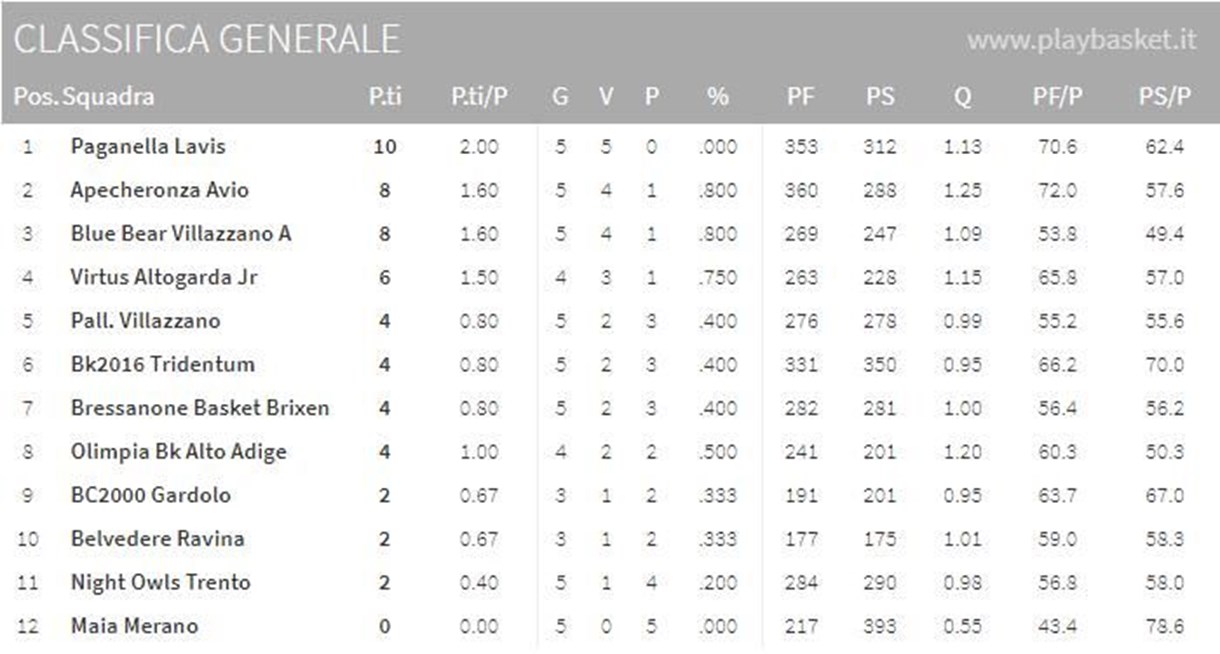Viewport: 1220px width, 654px height.
Task: Select Bk2016 Tridentum in the standings
Action: 162,364
